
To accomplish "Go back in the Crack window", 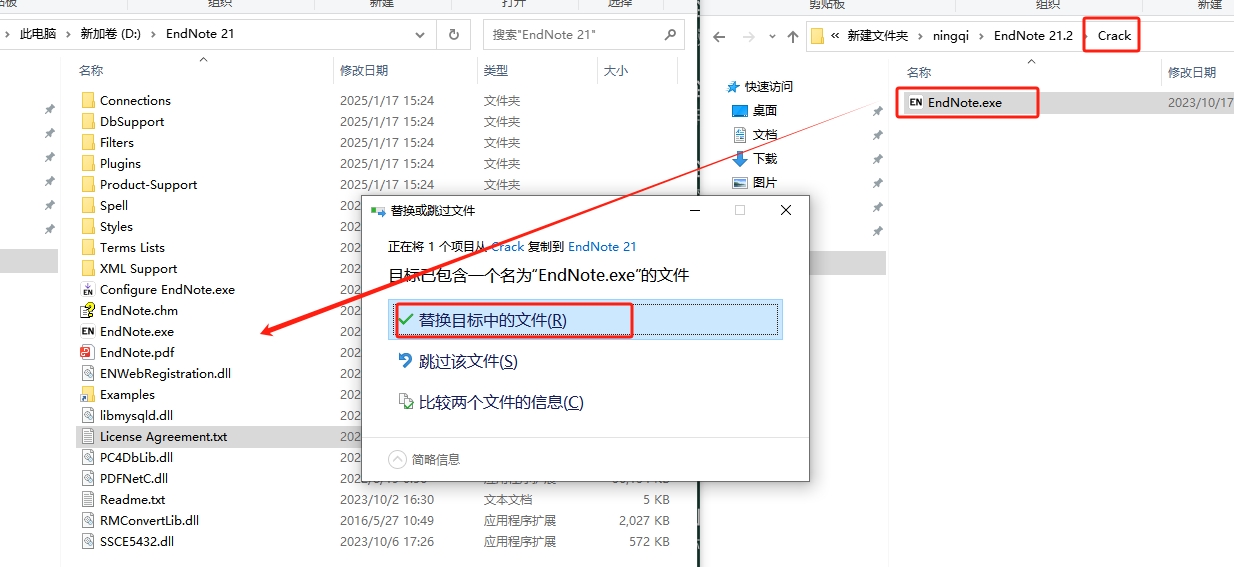I will [x=718, y=36].
